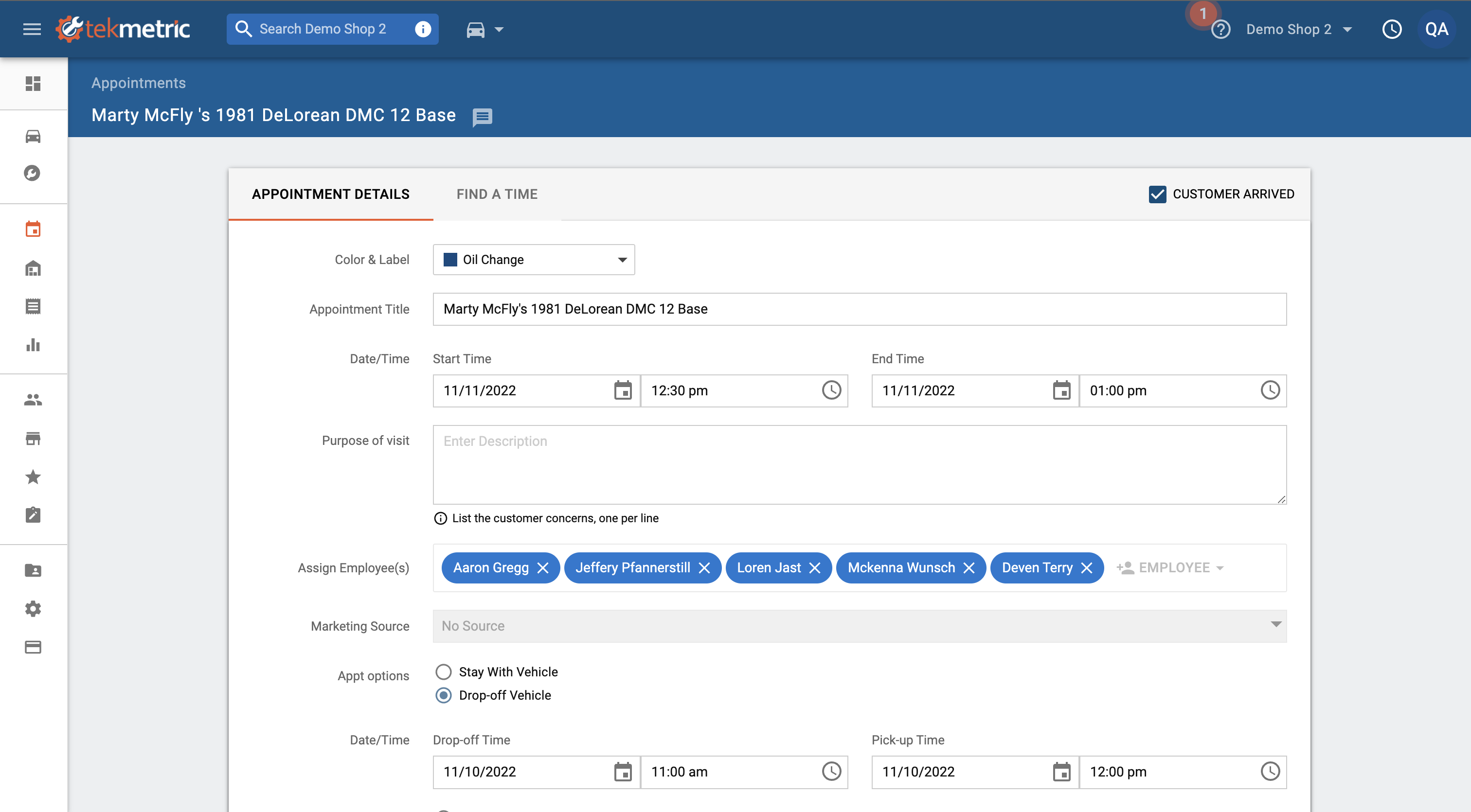Image resolution: width=1471 pixels, height=812 pixels.
Task: Select Stay With Vehicle option
Action: 443,671
